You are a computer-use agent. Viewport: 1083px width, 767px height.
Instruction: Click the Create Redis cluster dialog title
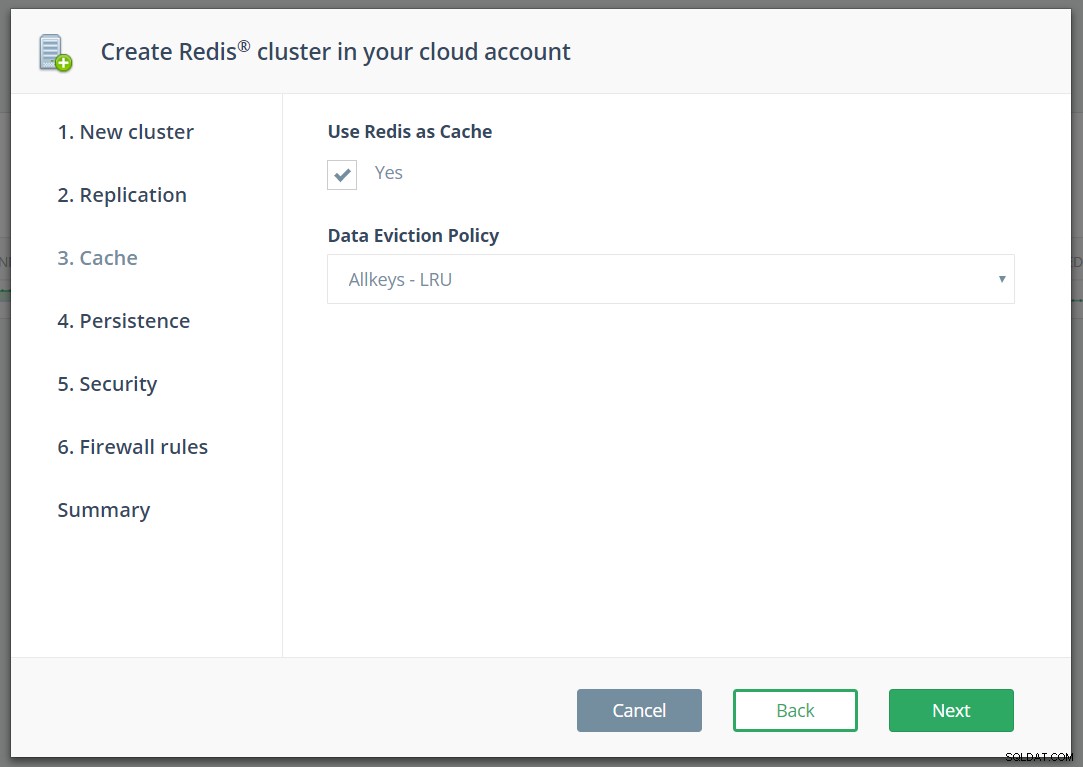[336, 52]
